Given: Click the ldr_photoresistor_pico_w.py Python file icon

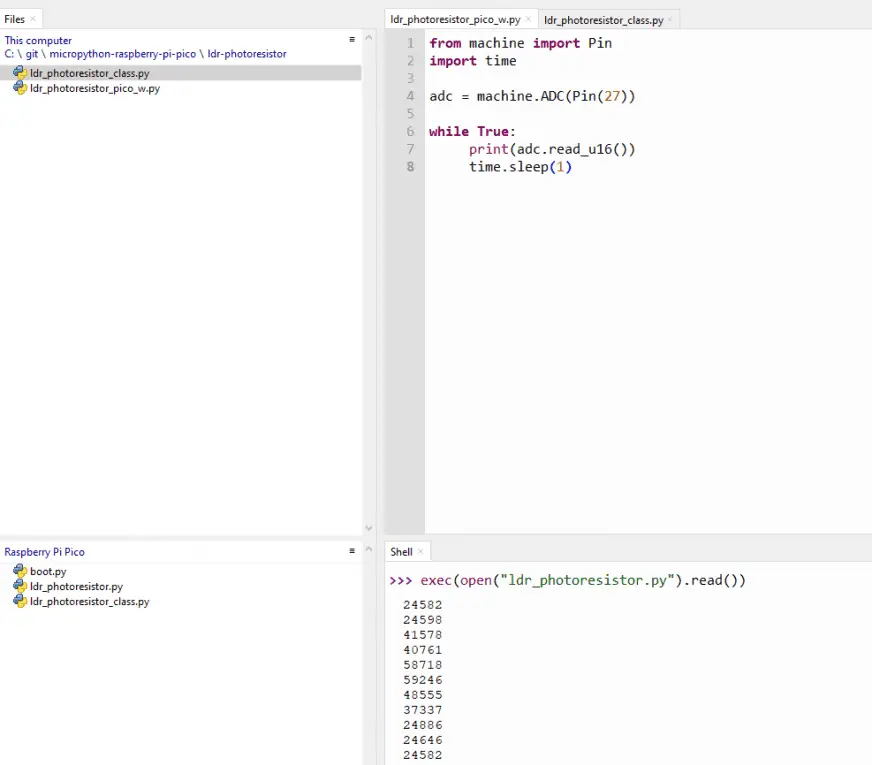Looking at the screenshot, I should pyautogui.click(x=19, y=88).
